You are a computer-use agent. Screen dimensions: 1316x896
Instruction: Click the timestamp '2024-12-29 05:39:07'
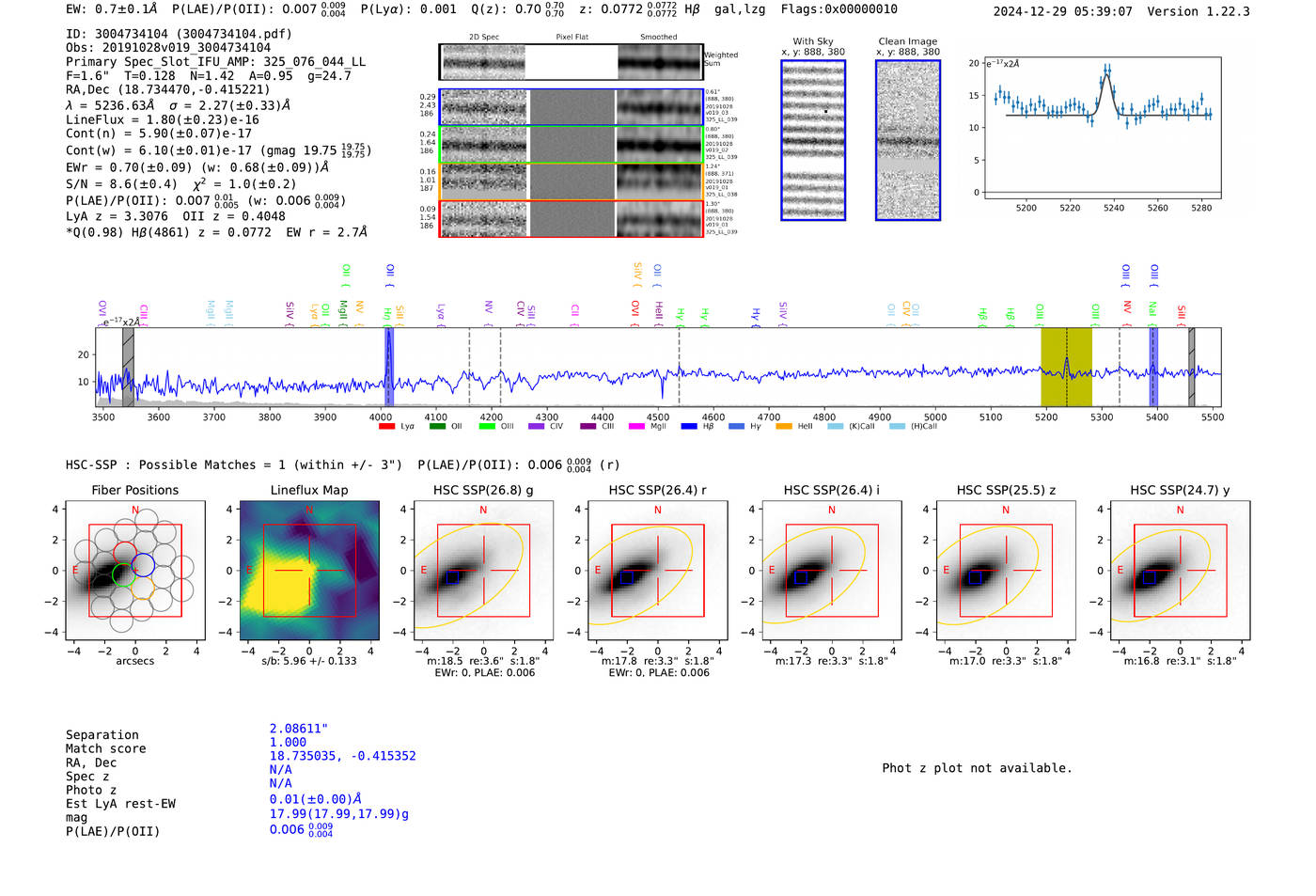(1063, 11)
